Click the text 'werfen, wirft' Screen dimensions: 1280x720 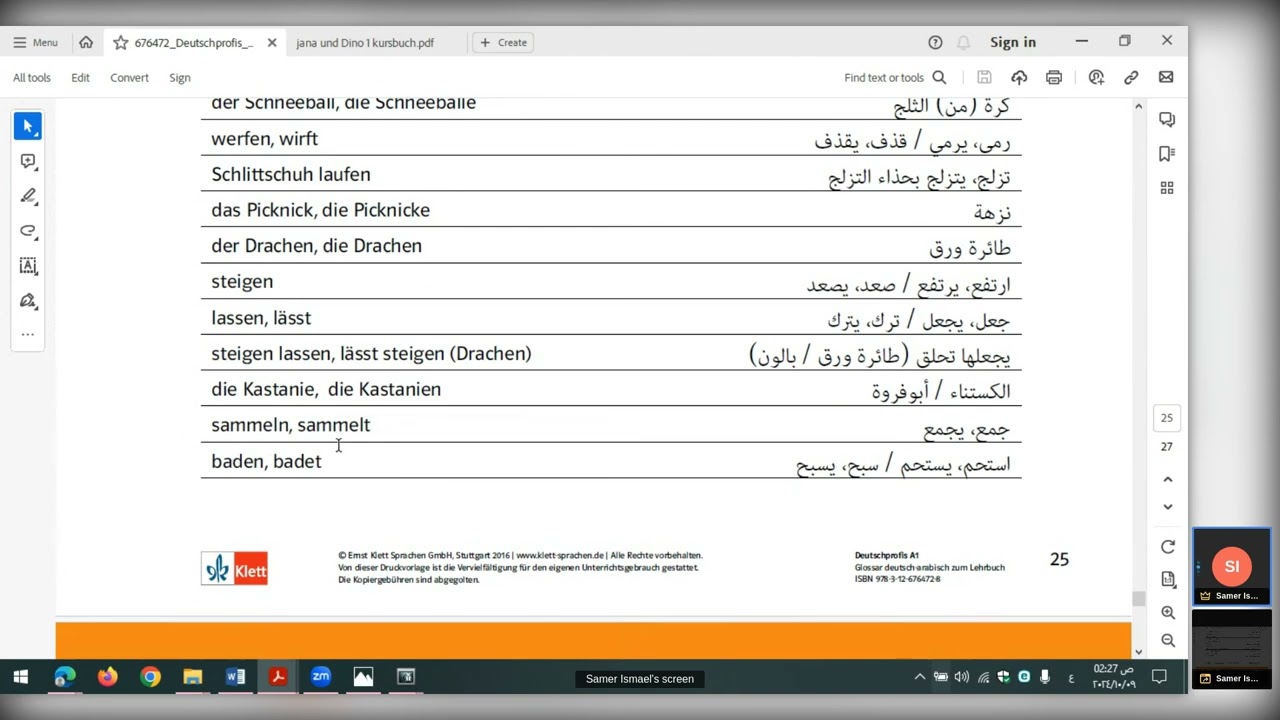click(x=264, y=139)
